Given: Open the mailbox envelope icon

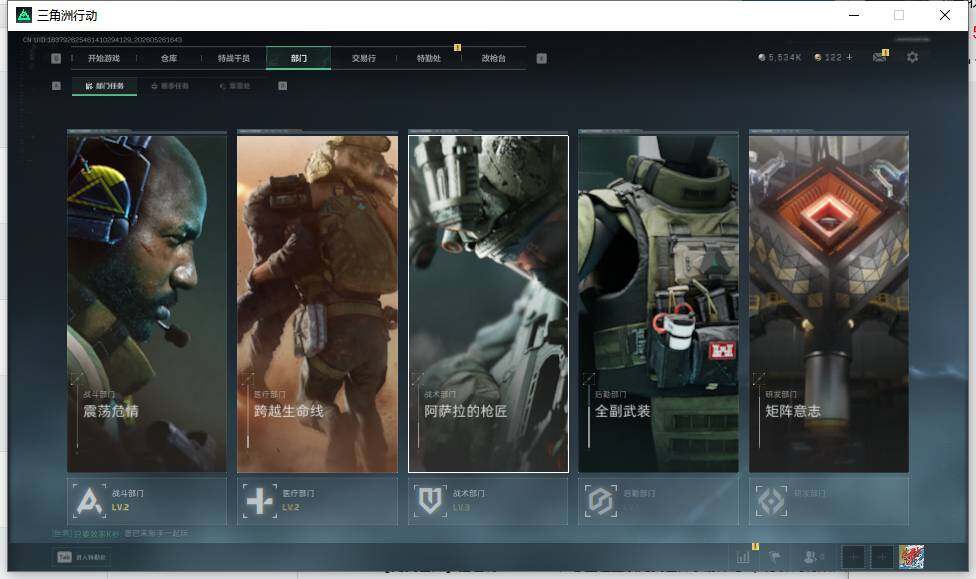Looking at the screenshot, I should click(x=879, y=57).
